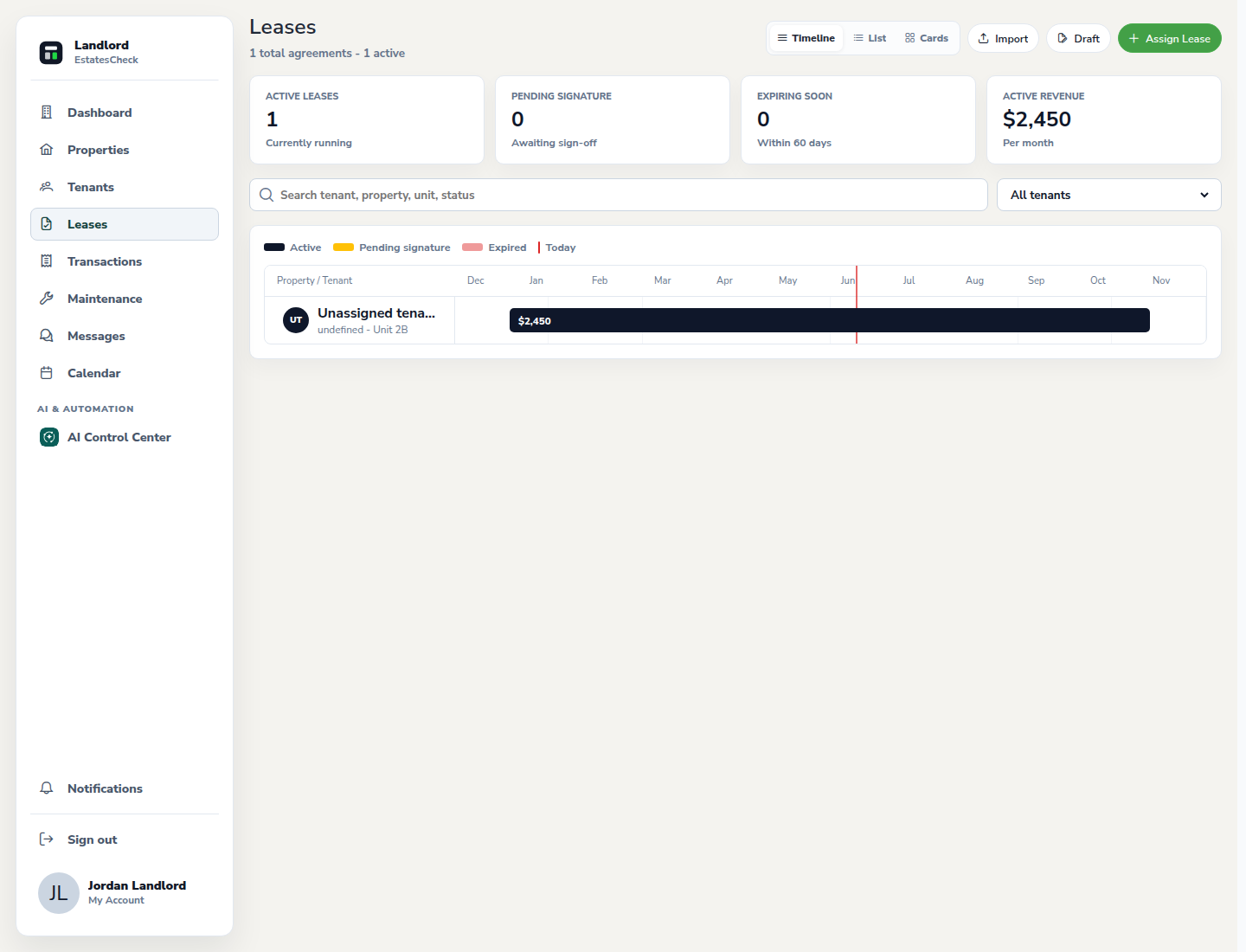Switch to Timeline view
The image size is (1246, 952).
pyautogui.click(x=806, y=38)
